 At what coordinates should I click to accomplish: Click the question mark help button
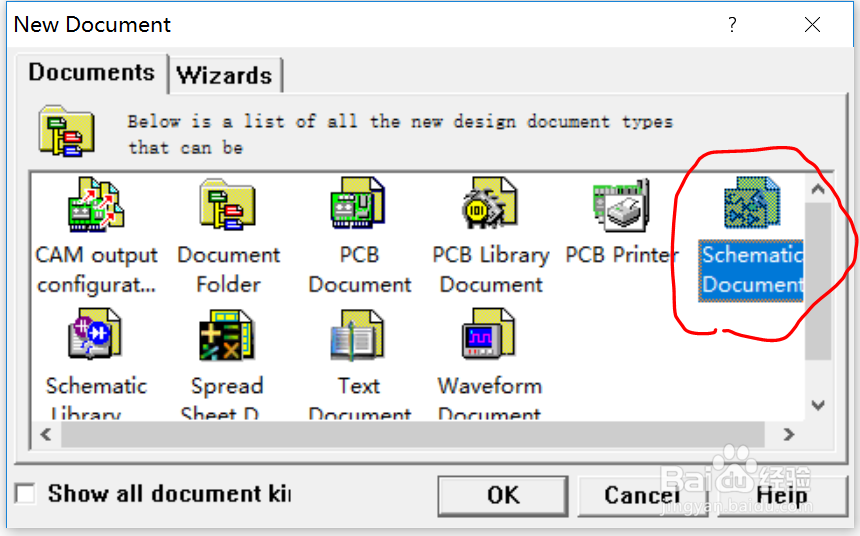pyautogui.click(x=732, y=25)
